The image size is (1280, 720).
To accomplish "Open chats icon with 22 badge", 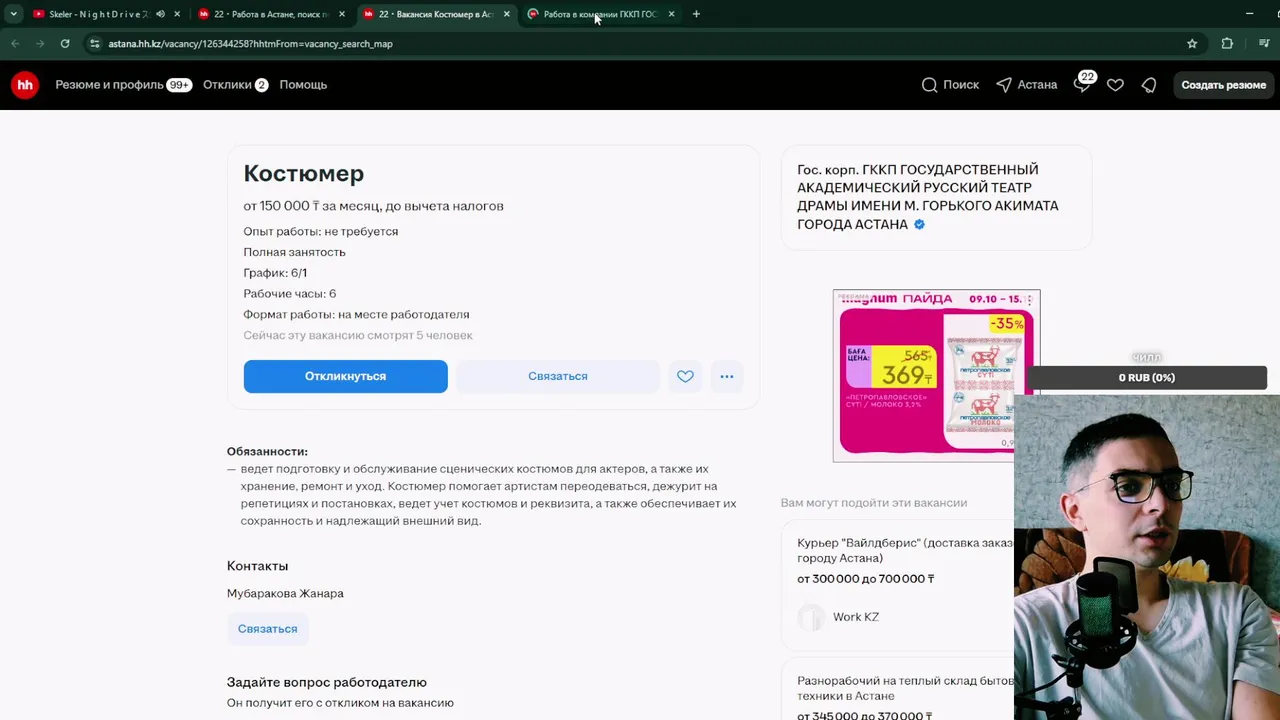I will 1083,83.
